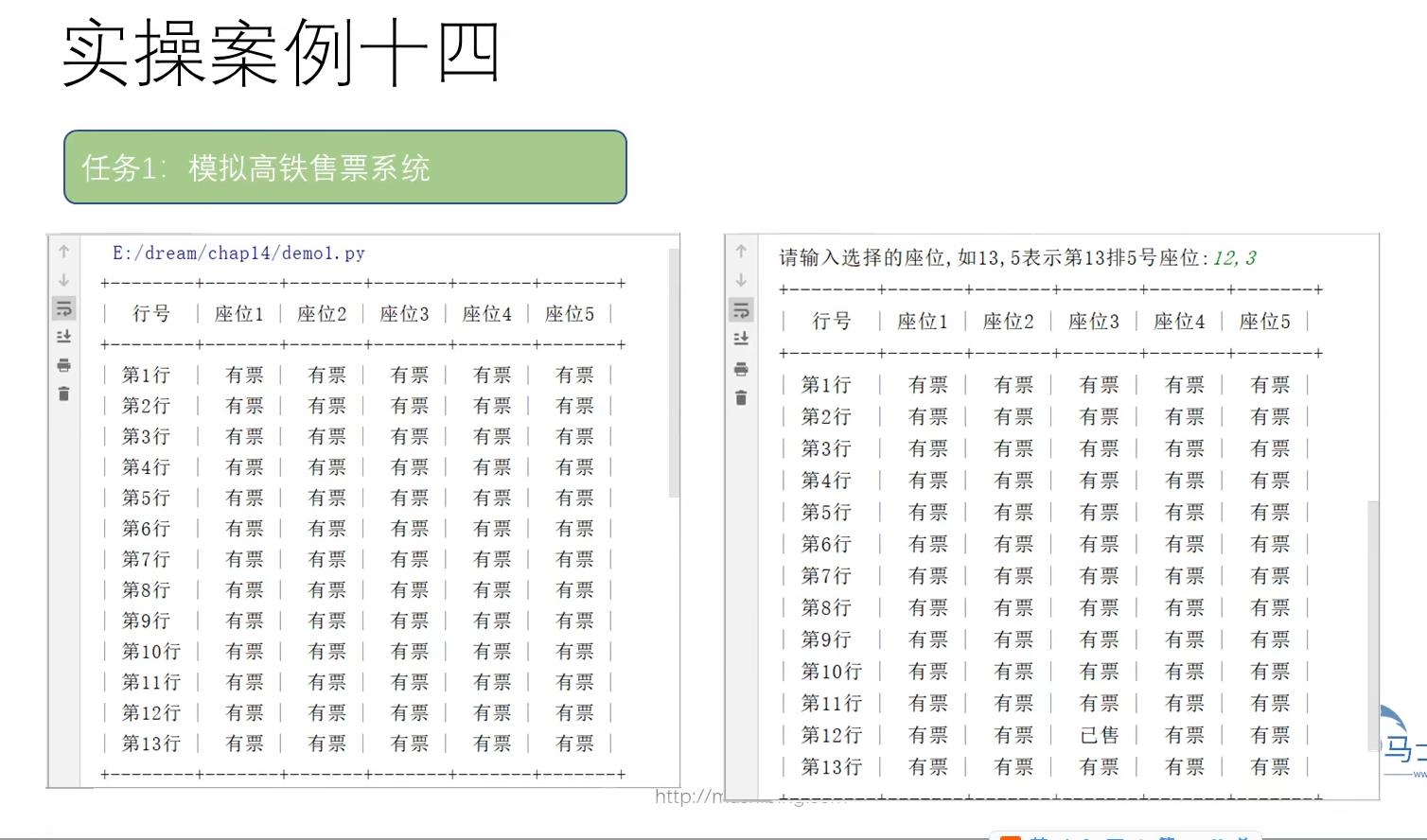The image size is (1427, 840).
Task: Open the E:/dream/chap14/demo1.py path link
Action: coord(238,254)
